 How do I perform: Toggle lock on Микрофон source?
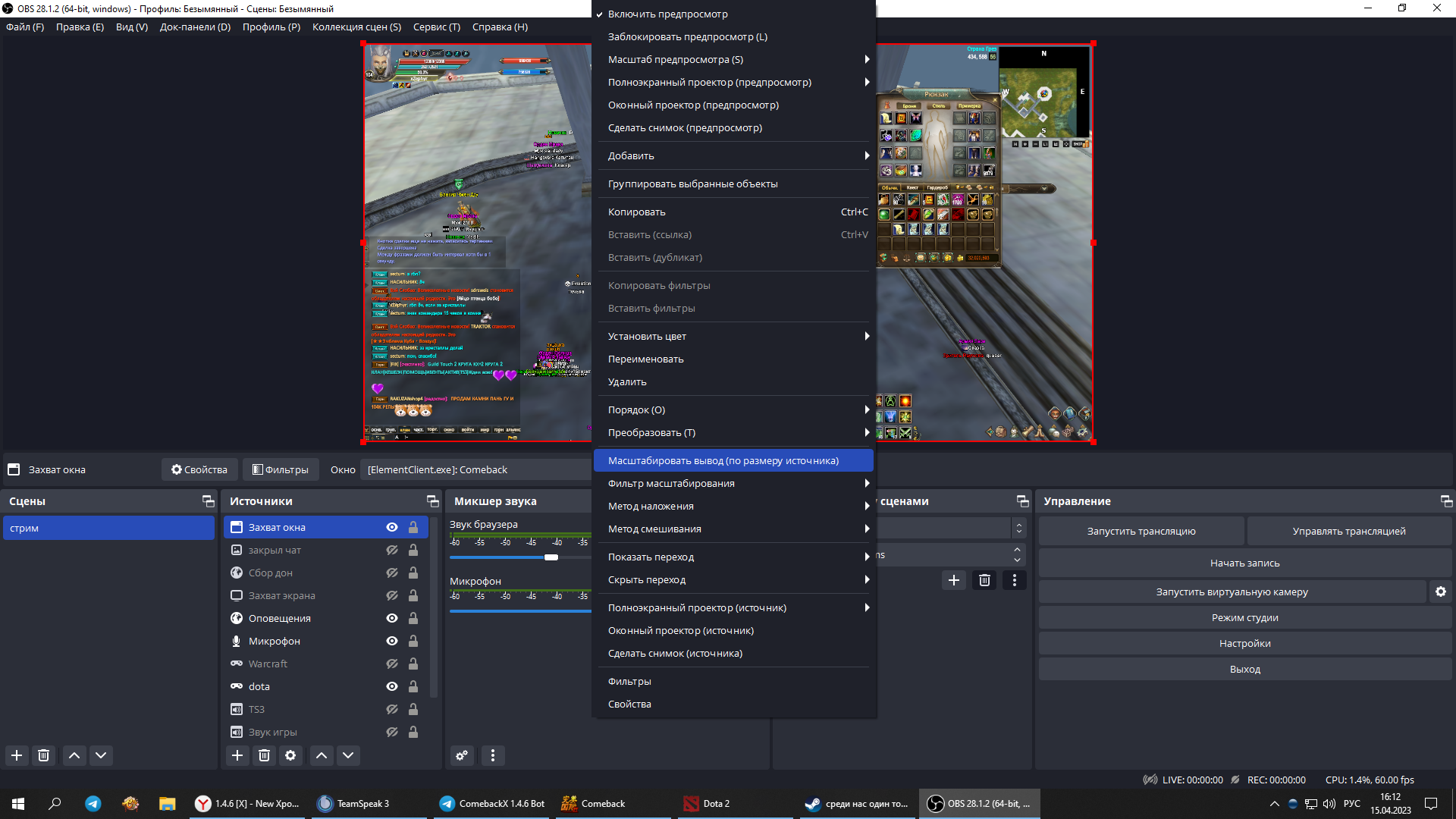pos(413,642)
